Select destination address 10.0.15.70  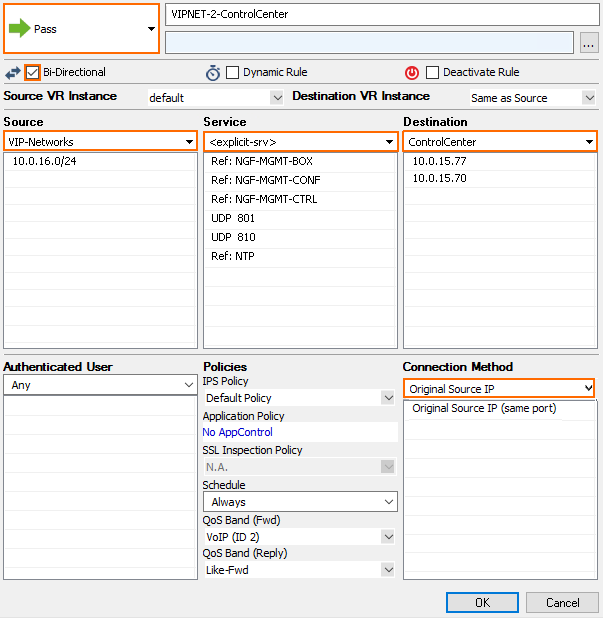click(x=500, y=178)
